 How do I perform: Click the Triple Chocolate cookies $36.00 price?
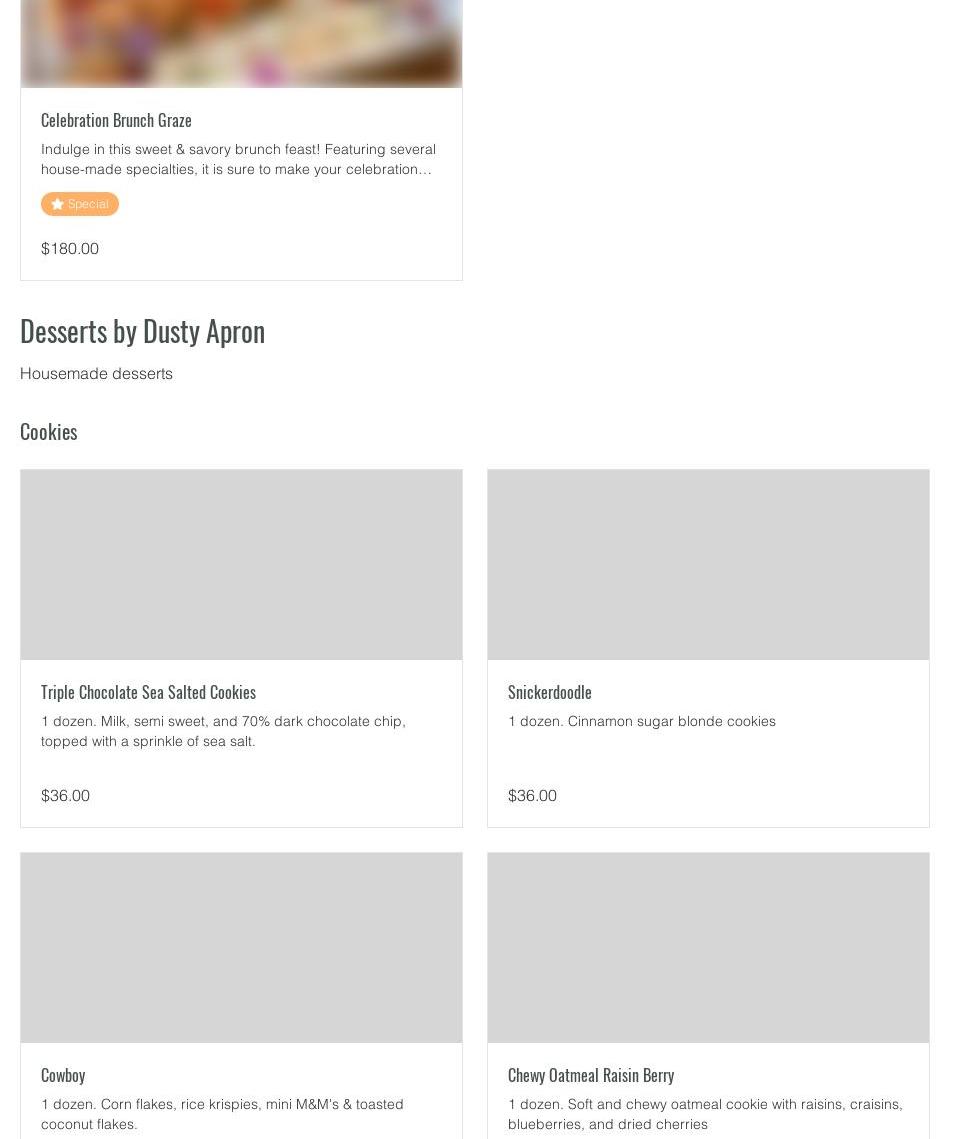pos(65,795)
